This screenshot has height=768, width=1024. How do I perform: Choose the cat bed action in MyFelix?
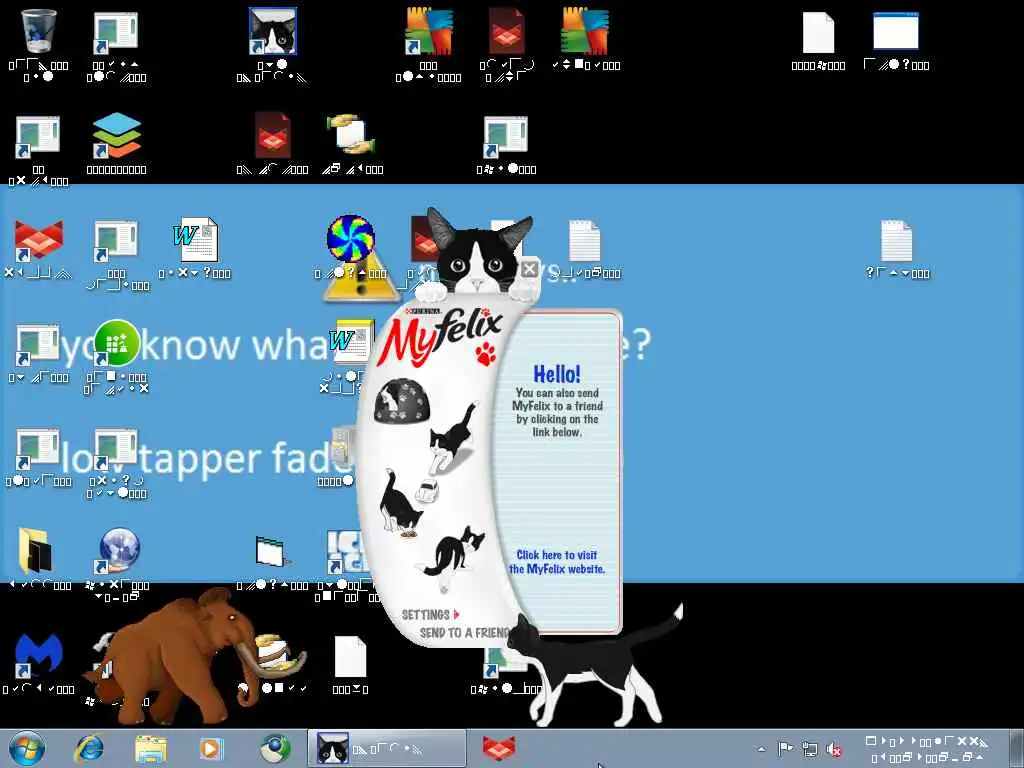(400, 401)
